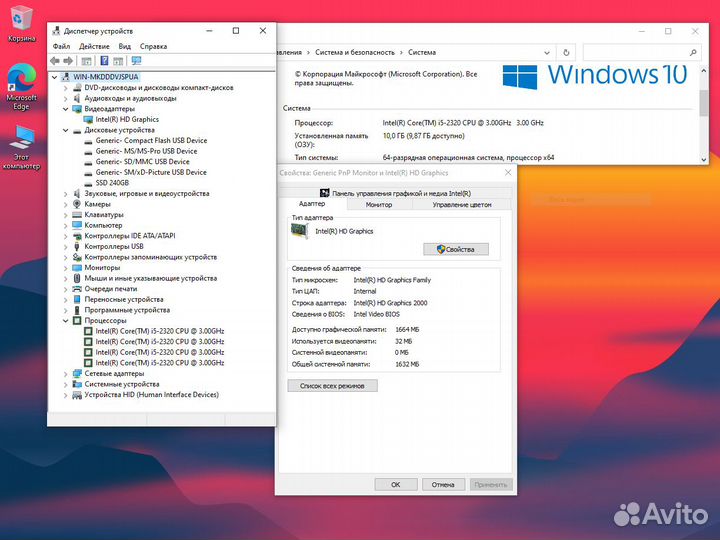Select SSD 240GB disk entry
The width and height of the screenshot is (720, 540).
coord(112,183)
